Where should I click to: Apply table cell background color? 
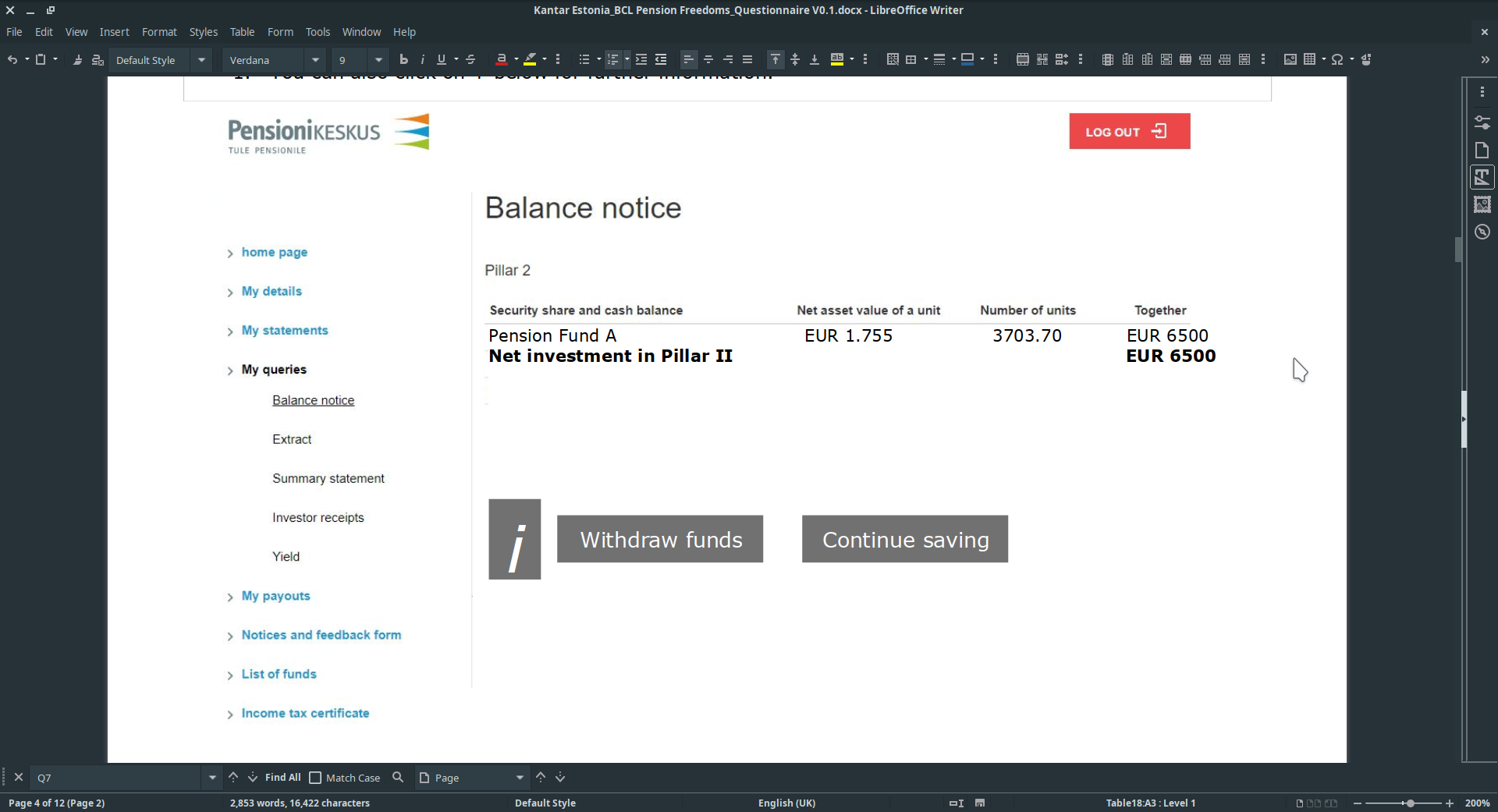coord(837,59)
